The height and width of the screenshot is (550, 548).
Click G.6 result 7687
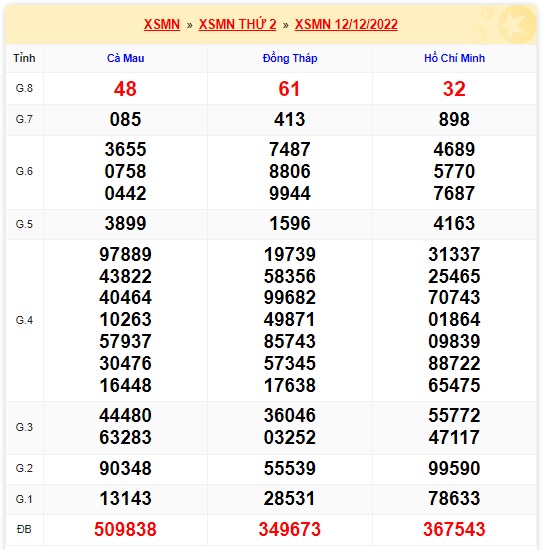tap(454, 193)
